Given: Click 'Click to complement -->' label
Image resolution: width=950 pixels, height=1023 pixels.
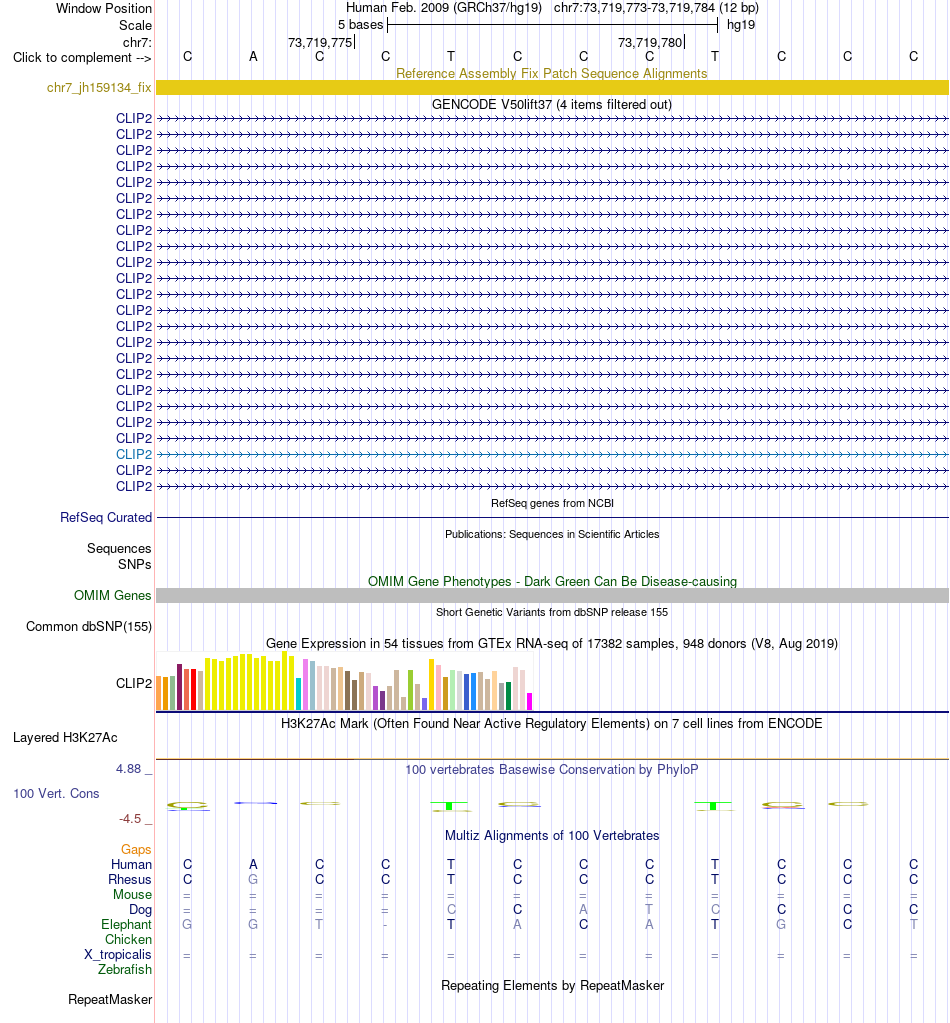Looking at the screenshot, I should coord(82,57).
